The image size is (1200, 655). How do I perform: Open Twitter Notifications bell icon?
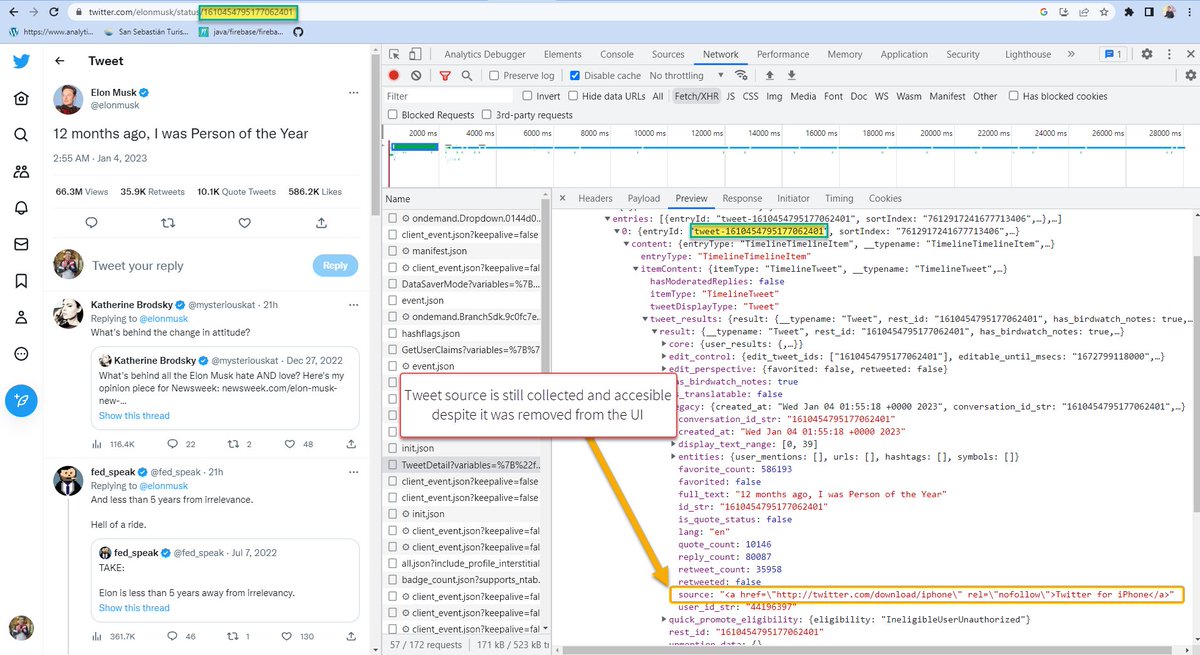click(x=21, y=207)
